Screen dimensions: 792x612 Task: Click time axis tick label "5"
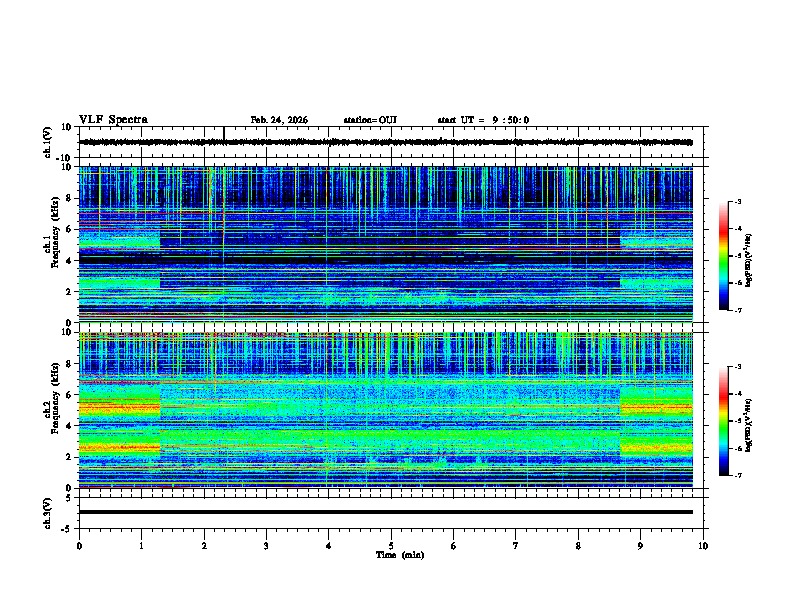click(x=391, y=546)
